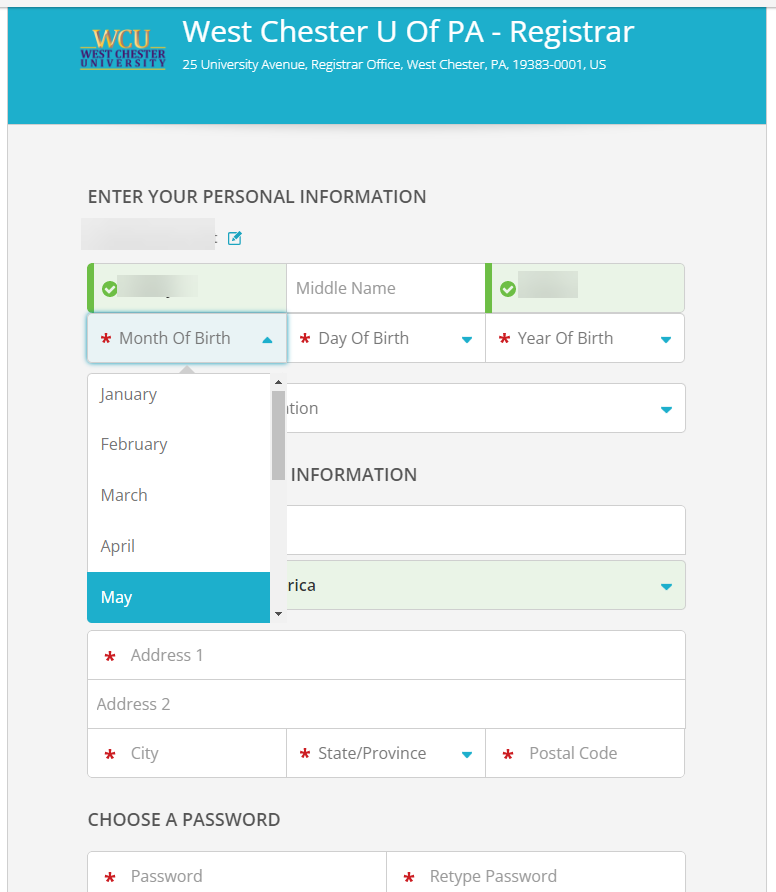Collapse the Month Of Birth dropdown arrow

click(x=267, y=339)
